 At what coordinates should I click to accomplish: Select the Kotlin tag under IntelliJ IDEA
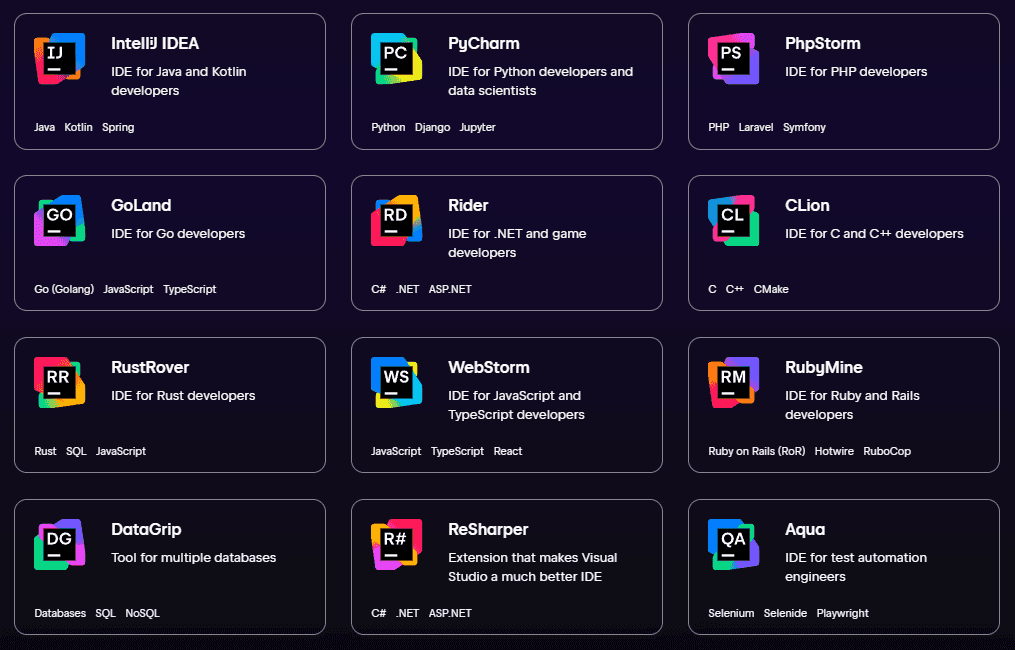tap(78, 128)
